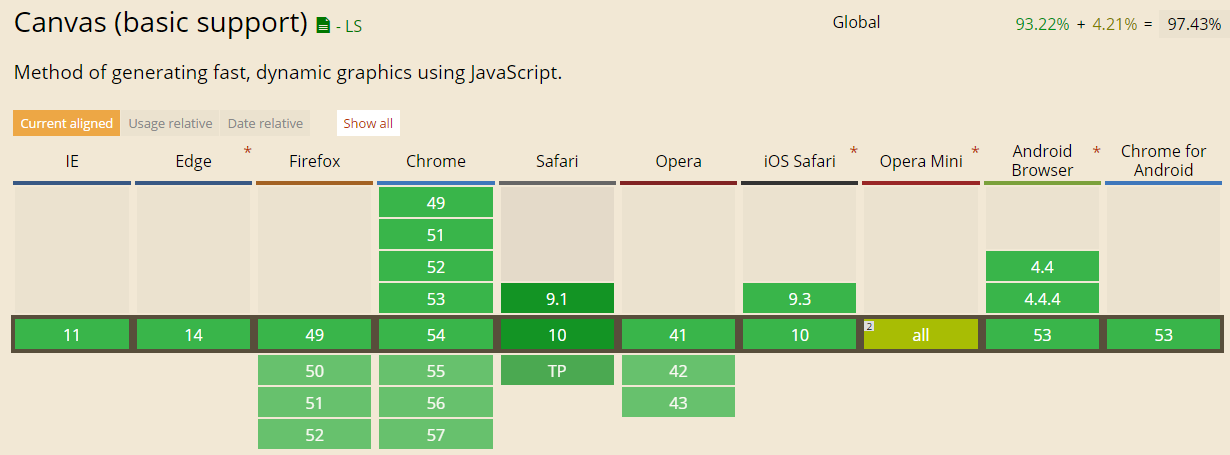Image resolution: width=1230 pixels, height=455 pixels.
Task: Select the Firefox version 50 cell
Action: pyautogui.click(x=314, y=371)
